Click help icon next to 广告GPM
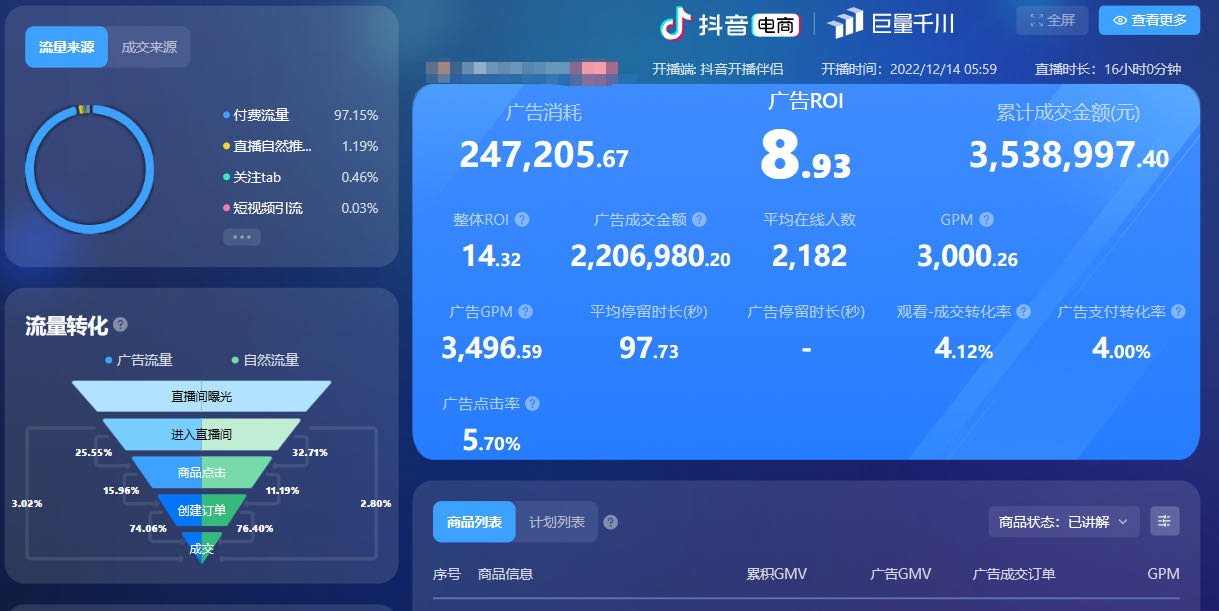The image size is (1219, 611). (x=525, y=312)
